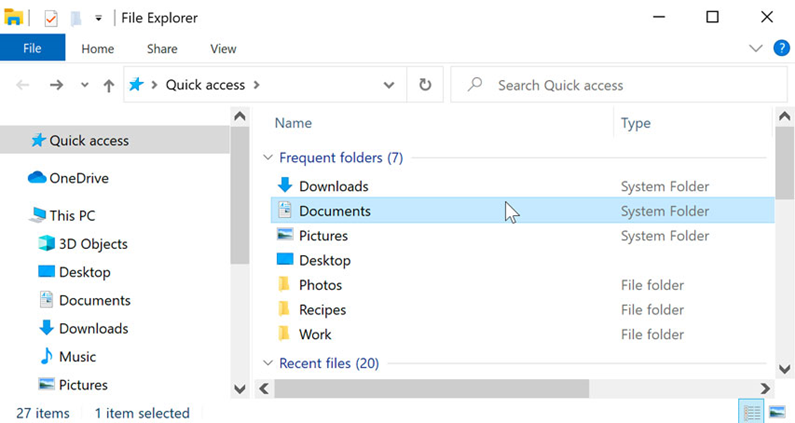
Task: Click the Pictures icon in file list
Action: pos(285,234)
